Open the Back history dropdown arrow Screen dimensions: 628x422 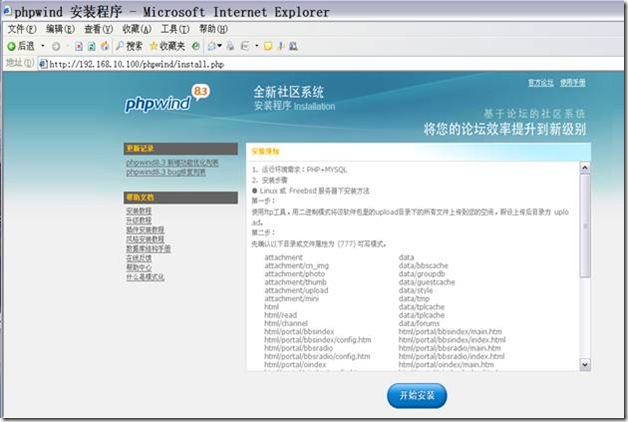pos(42,46)
